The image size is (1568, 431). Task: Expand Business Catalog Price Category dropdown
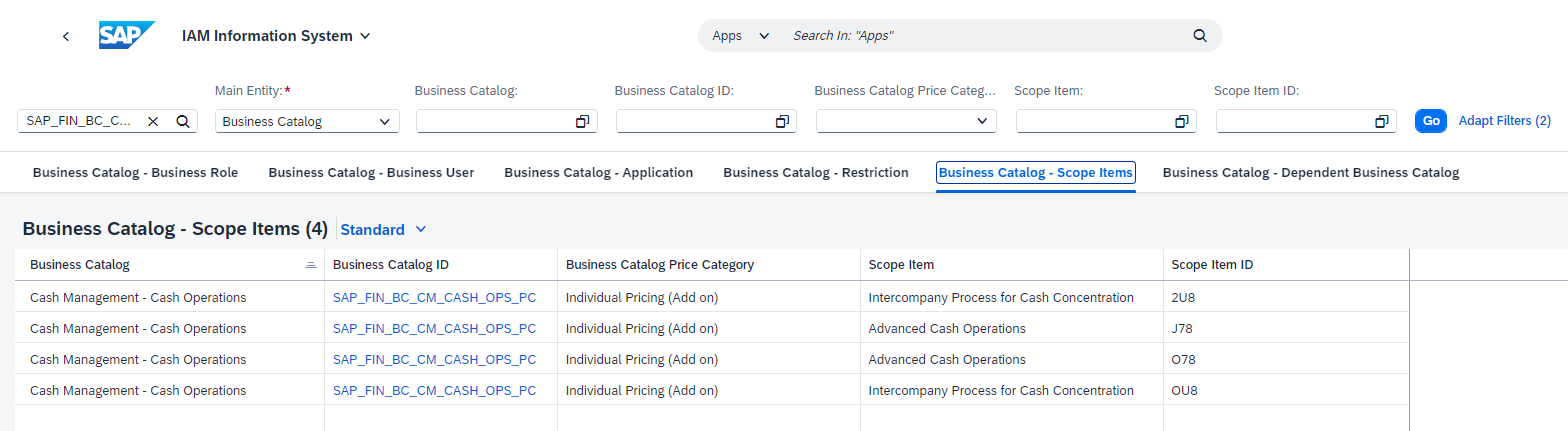point(982,122)
